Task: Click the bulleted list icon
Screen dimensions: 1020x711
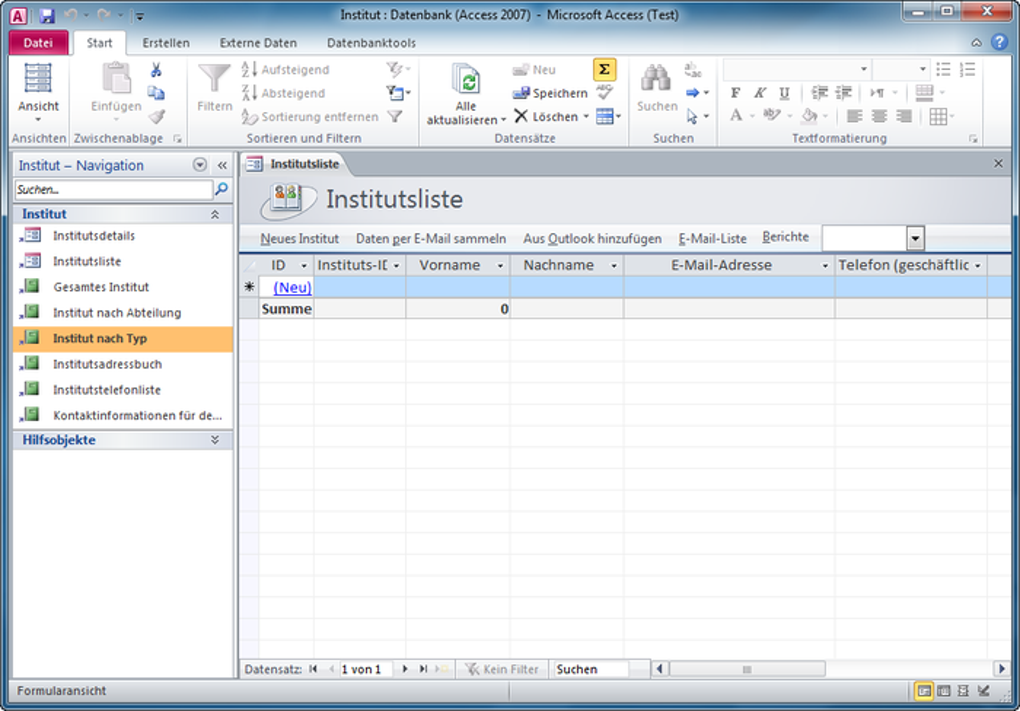Action: 943,70
